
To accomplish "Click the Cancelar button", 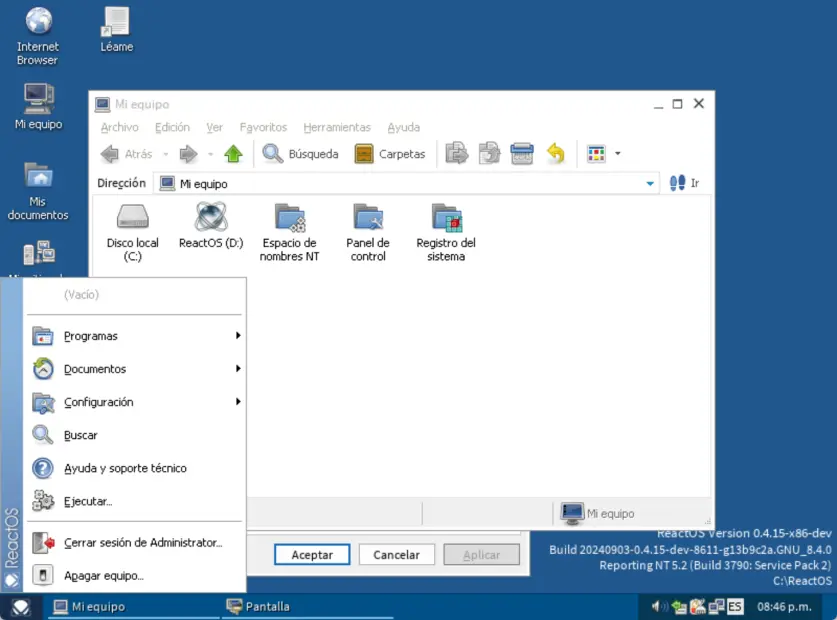I will coord(397,554).
